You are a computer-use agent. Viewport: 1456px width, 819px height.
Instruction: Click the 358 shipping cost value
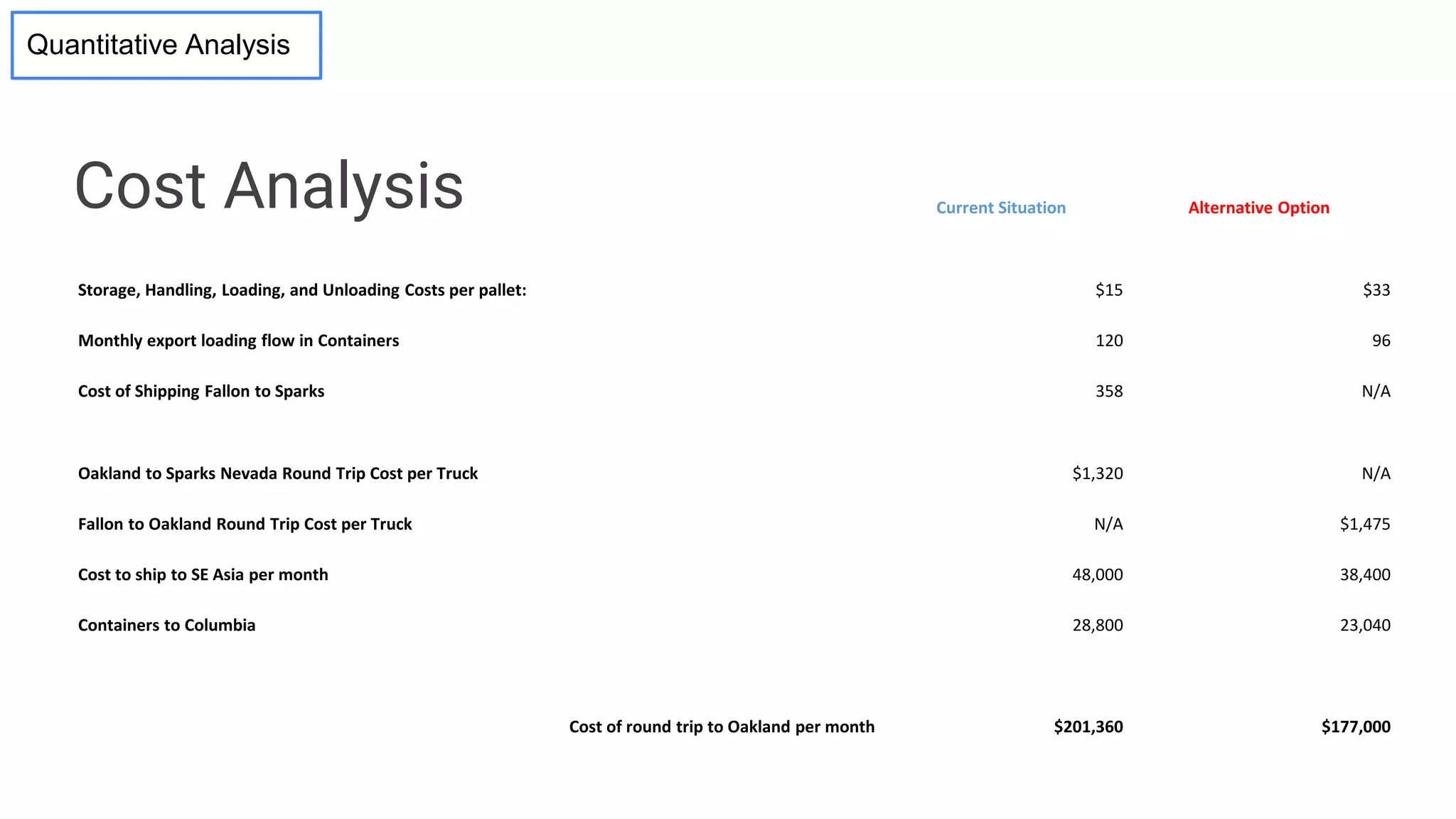coord(1108,391)
